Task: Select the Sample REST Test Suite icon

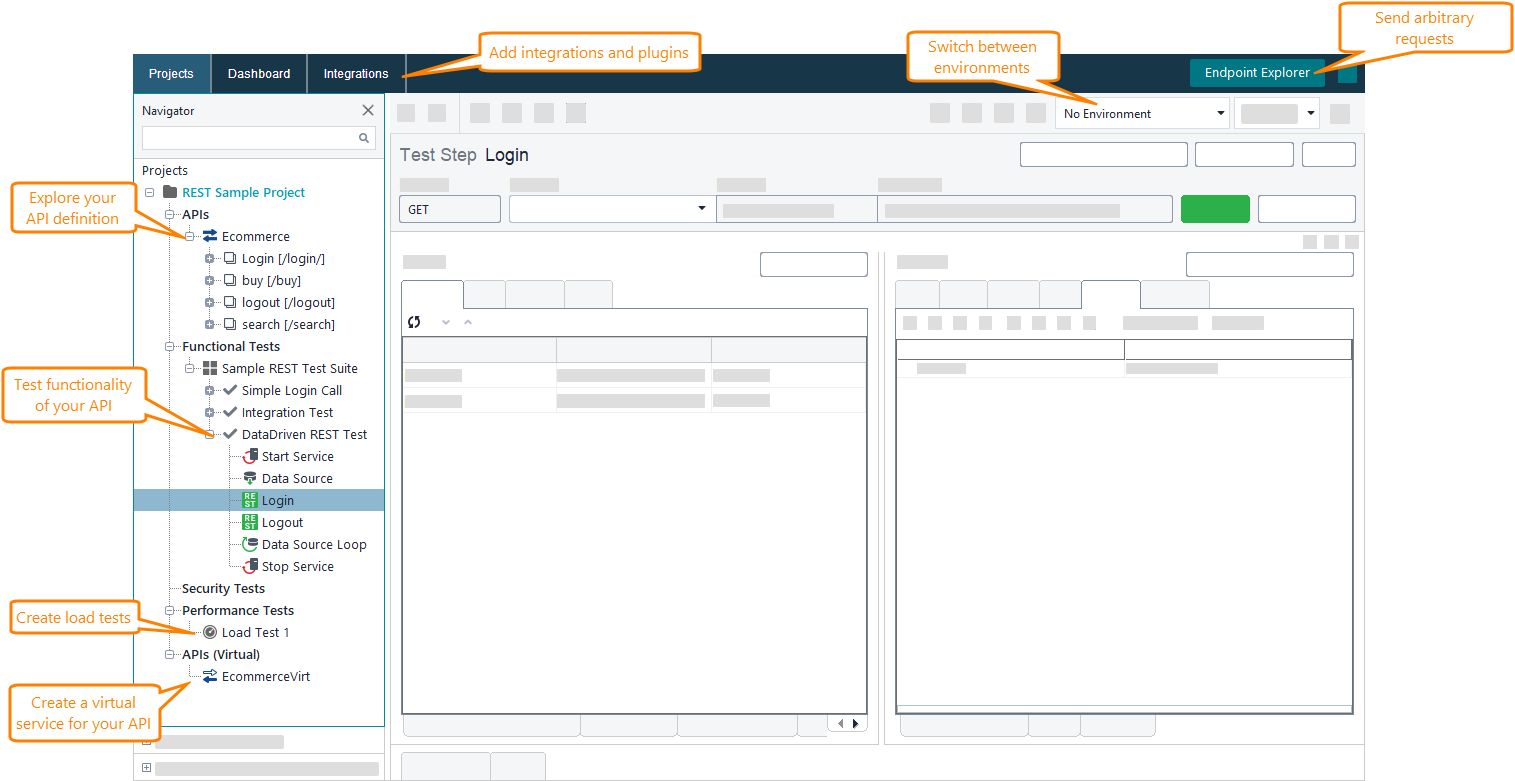Action: coord(209,368)
